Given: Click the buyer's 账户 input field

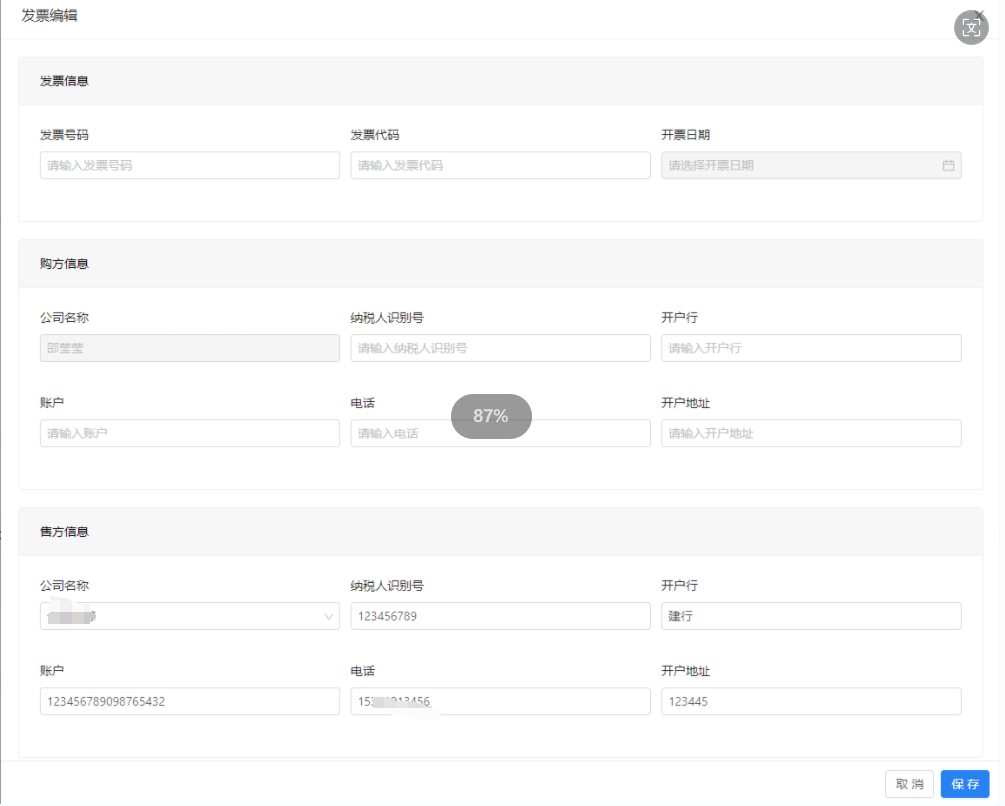Looking at the screenshot, I should [189, 433].
